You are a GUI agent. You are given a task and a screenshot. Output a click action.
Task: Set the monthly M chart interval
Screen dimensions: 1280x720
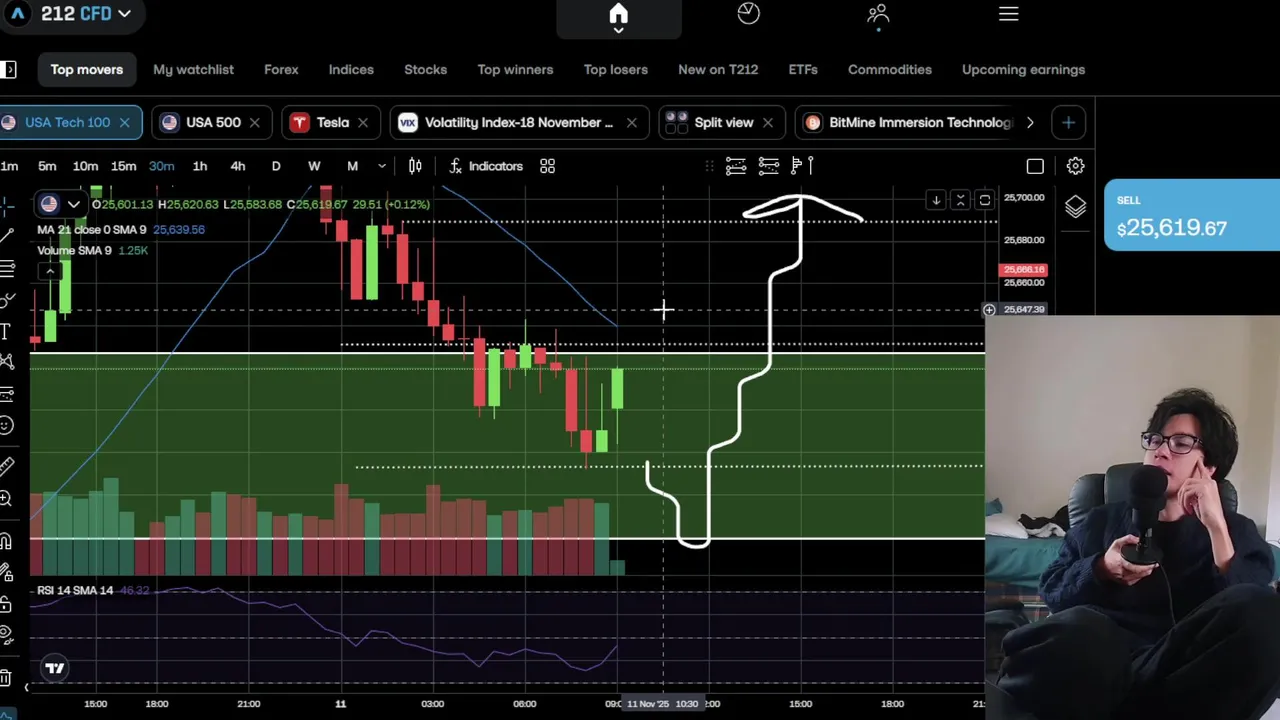click(352, 166)
